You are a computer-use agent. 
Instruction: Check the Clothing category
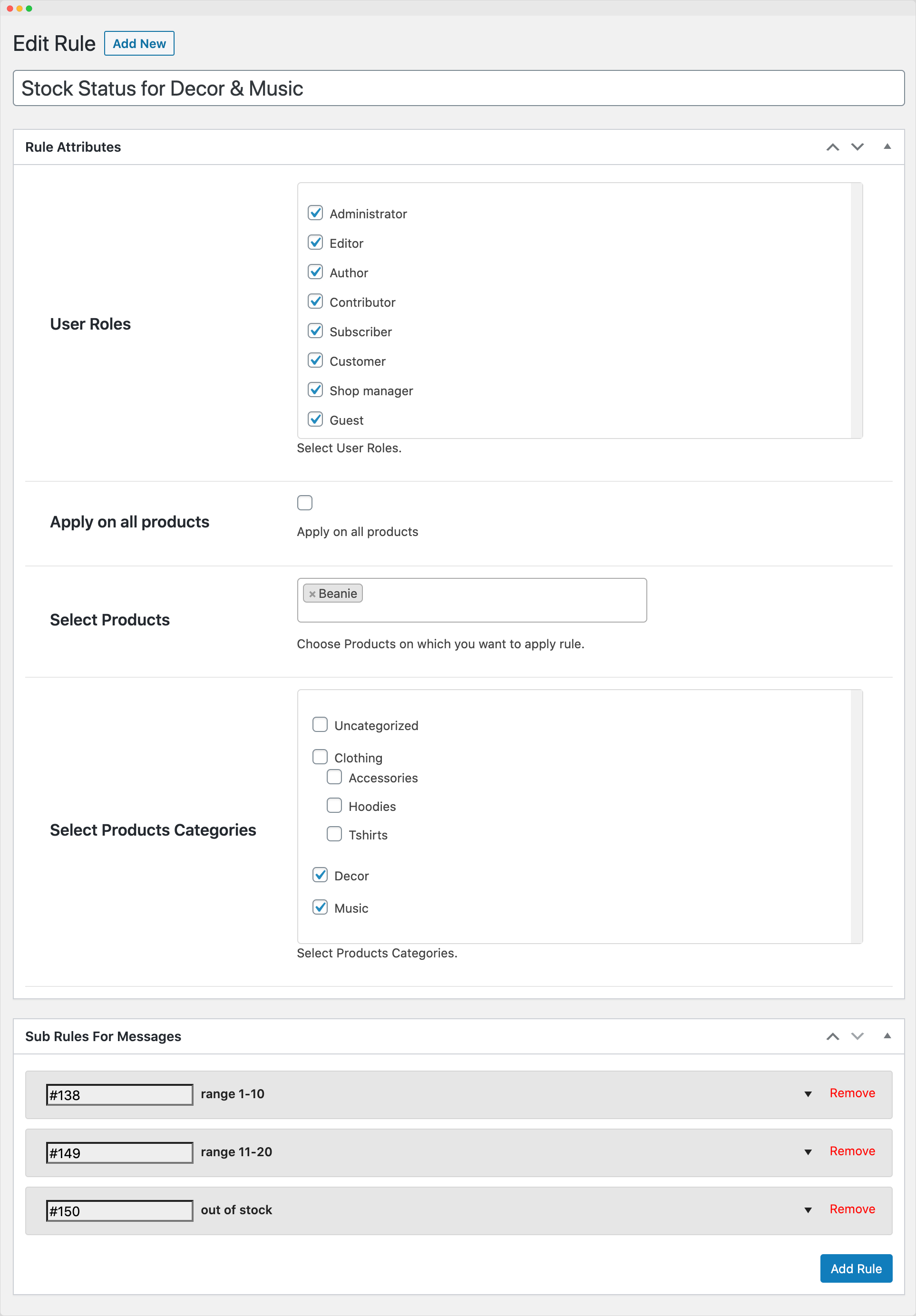(320, 757)
